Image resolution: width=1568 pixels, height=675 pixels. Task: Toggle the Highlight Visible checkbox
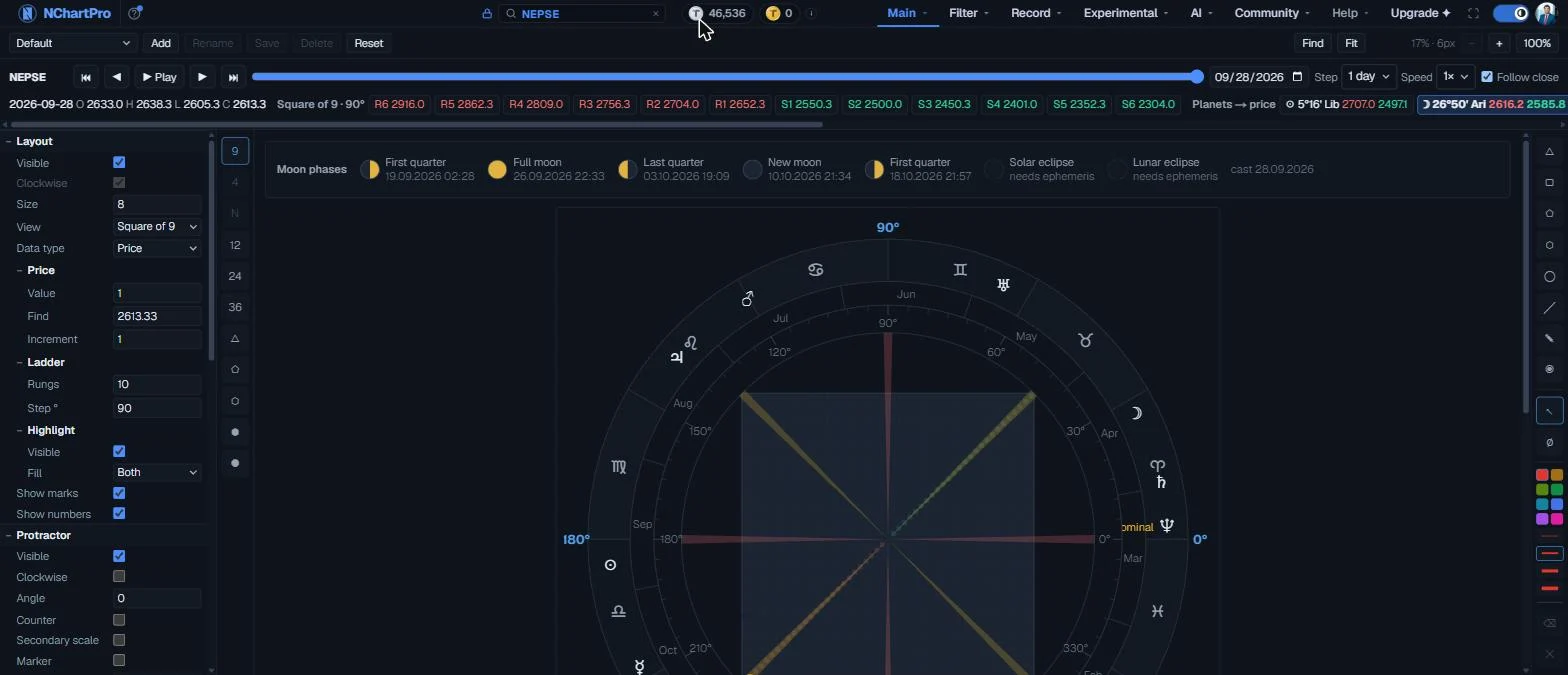[x=119, y=451]
